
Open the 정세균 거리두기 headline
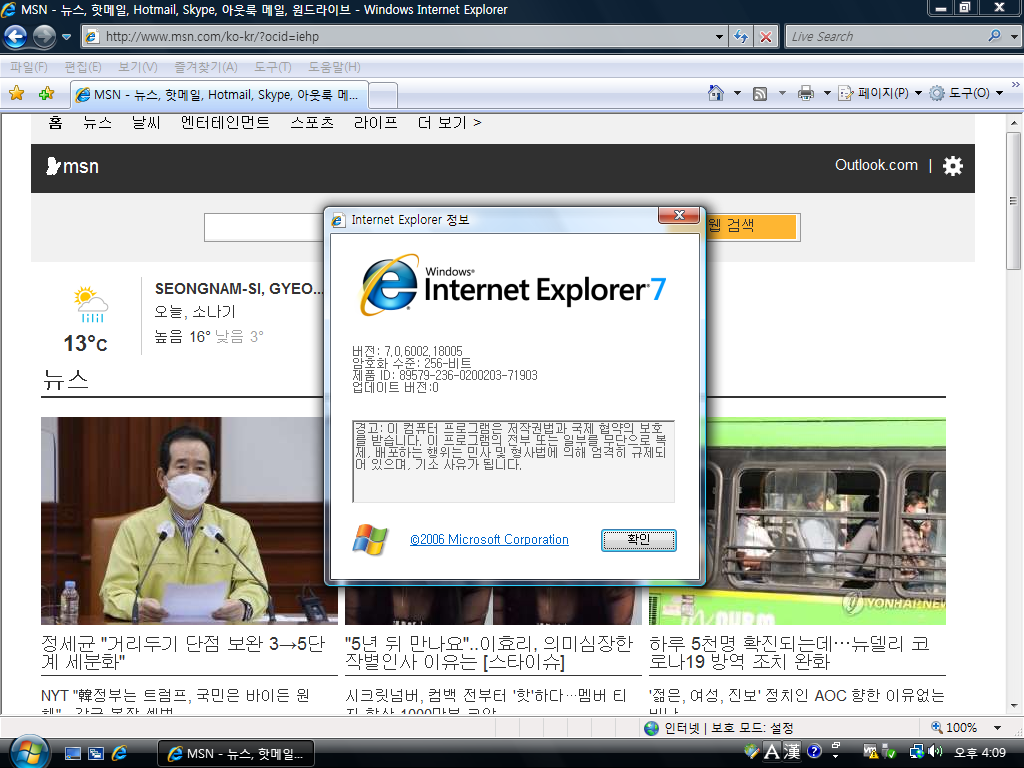pos(183,652)
